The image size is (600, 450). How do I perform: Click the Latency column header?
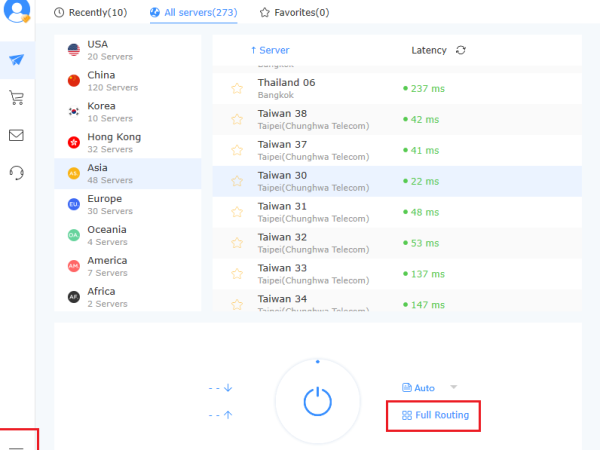[x=429, y=50]
